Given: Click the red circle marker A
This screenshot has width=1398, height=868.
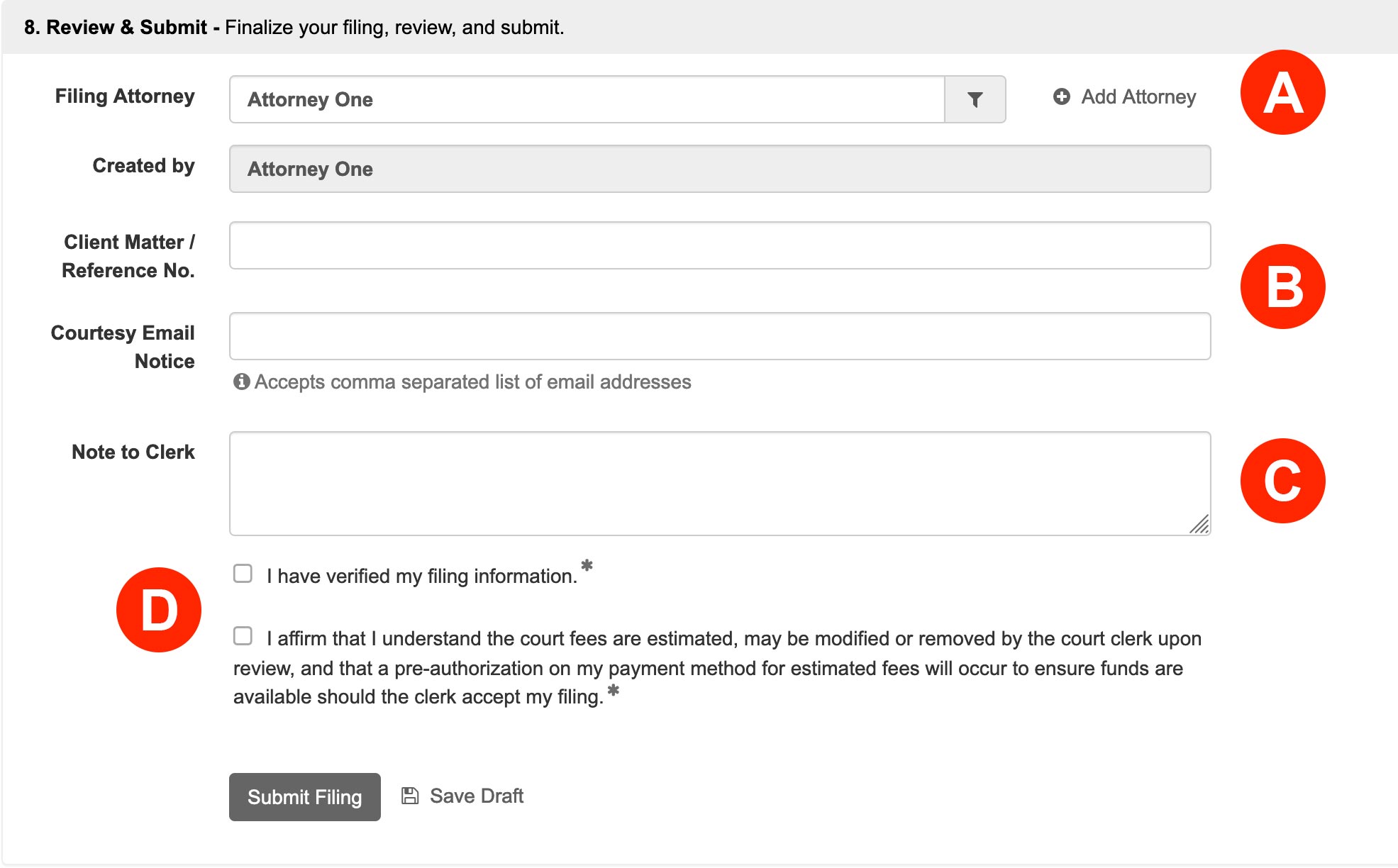Looking at the screenshot, I should tap(1282, 92).
